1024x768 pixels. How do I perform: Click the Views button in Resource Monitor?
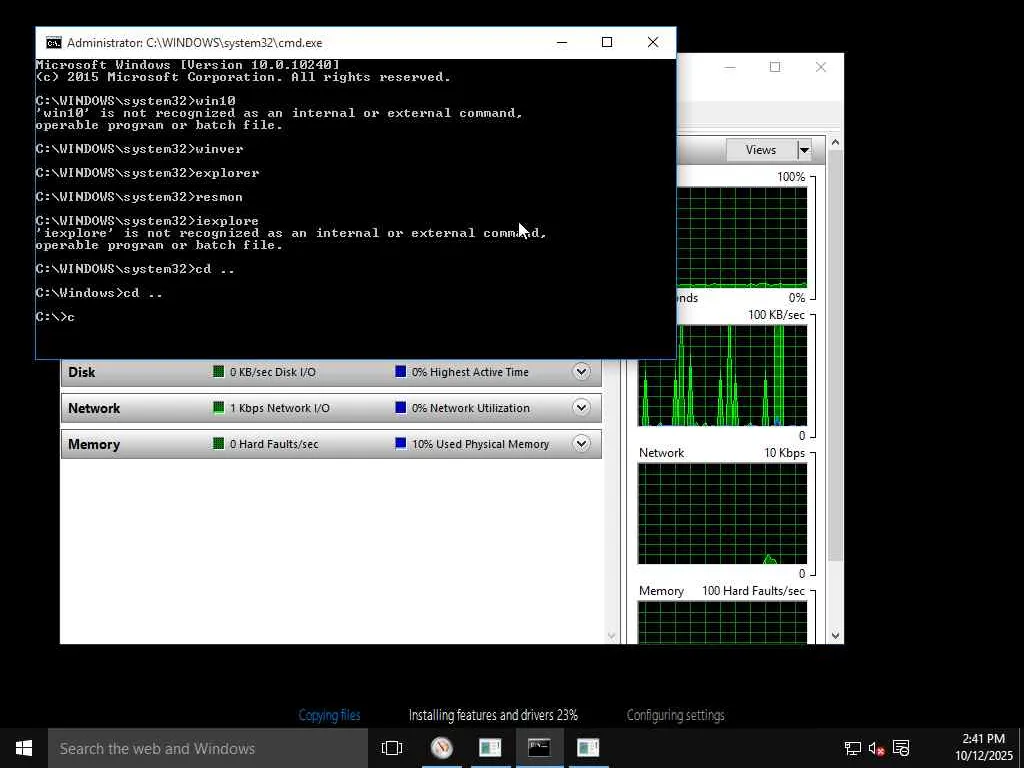(x=761, y=150)
